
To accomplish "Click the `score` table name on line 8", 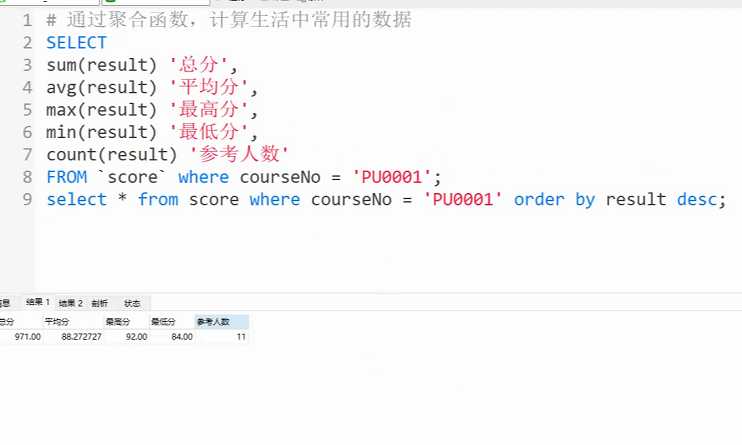I will 132,177.
